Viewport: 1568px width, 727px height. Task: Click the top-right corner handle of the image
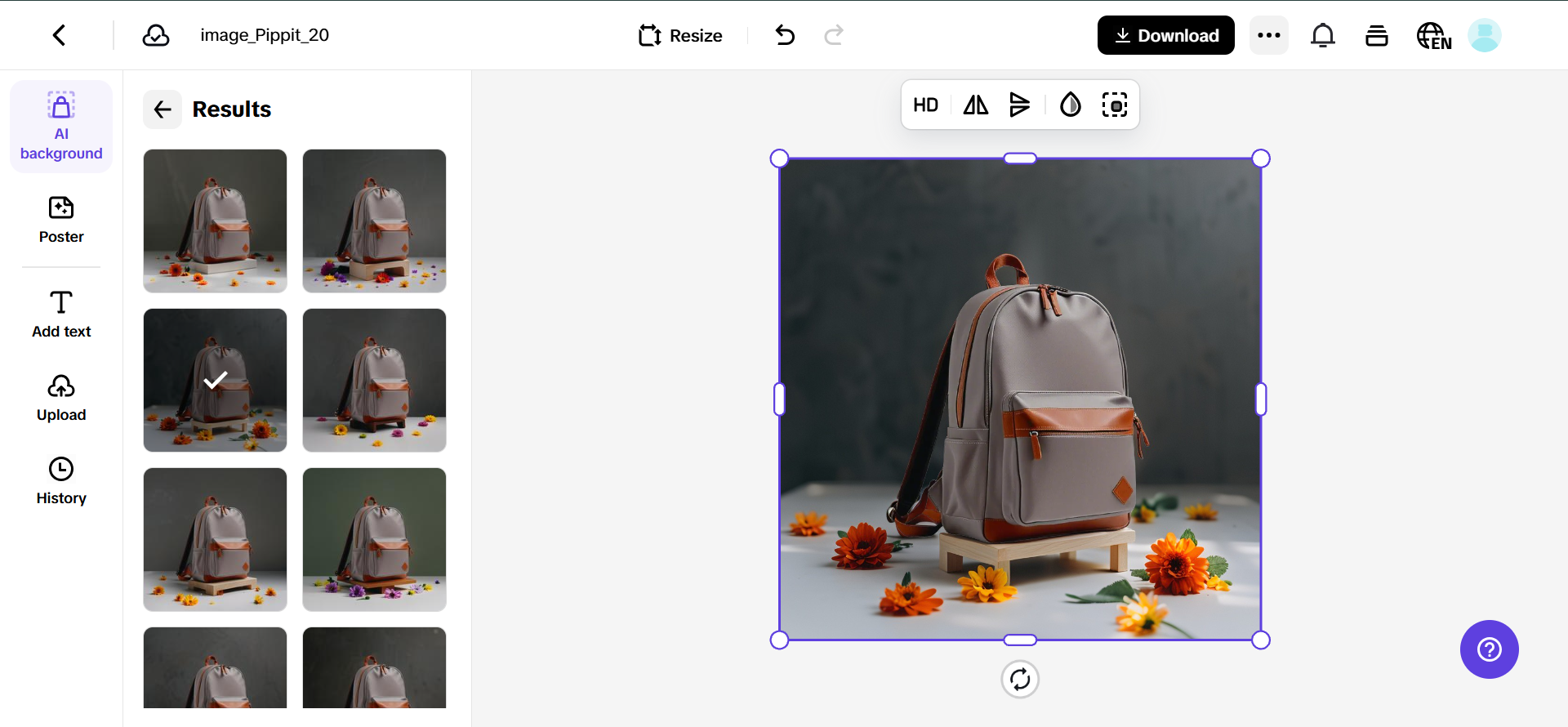click(1261, 158)
